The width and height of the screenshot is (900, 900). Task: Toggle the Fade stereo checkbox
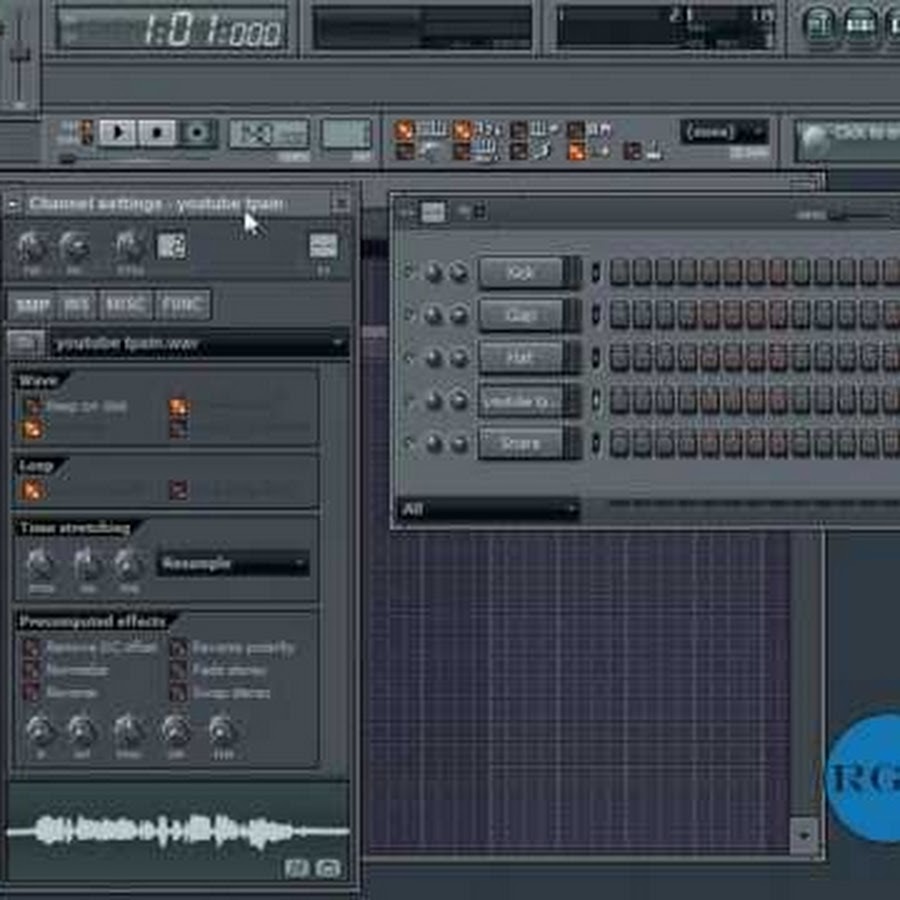[x=178, y=670]
